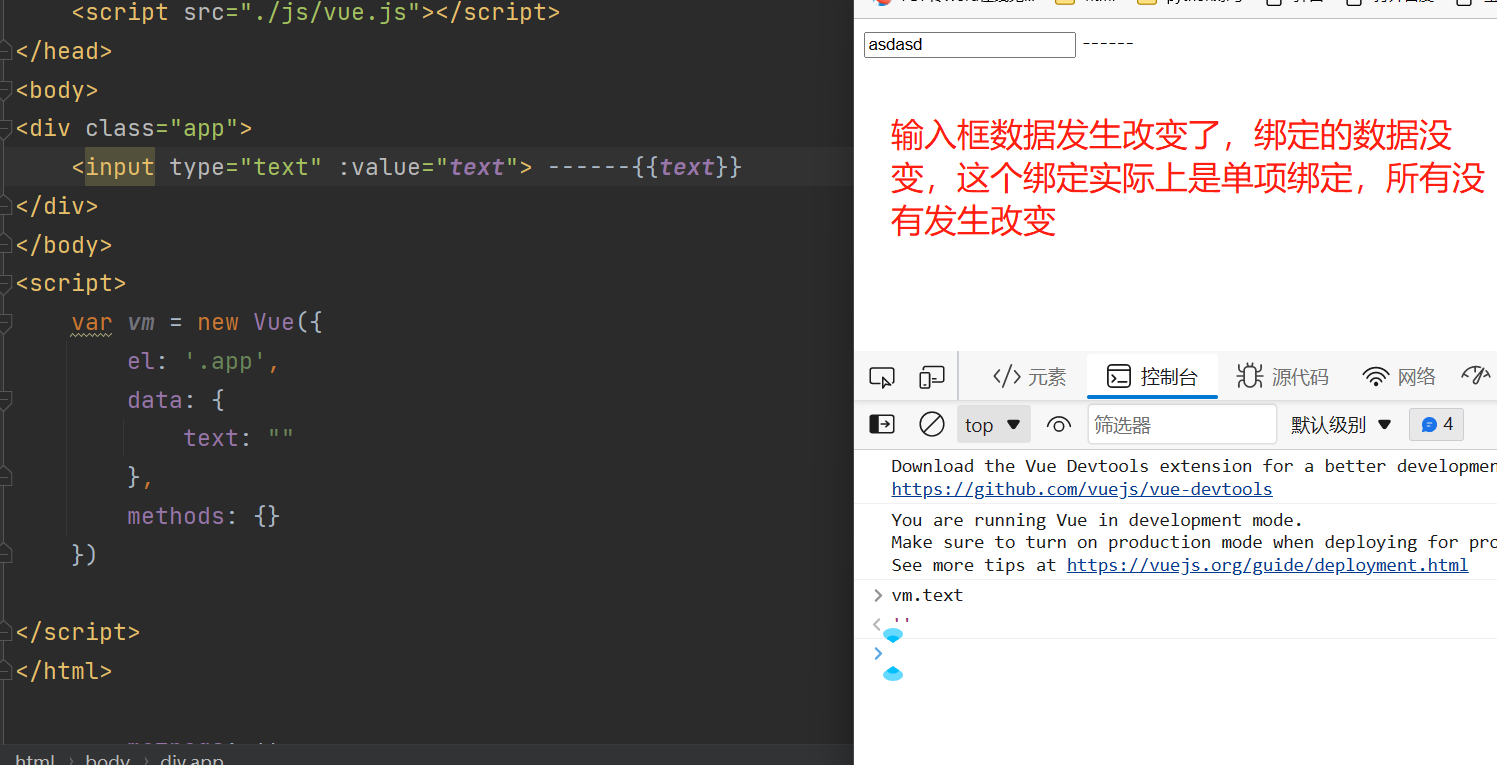This screenshot has width=1497, height=765.
Task: Click the data: { line
Action: pos(176,400)
